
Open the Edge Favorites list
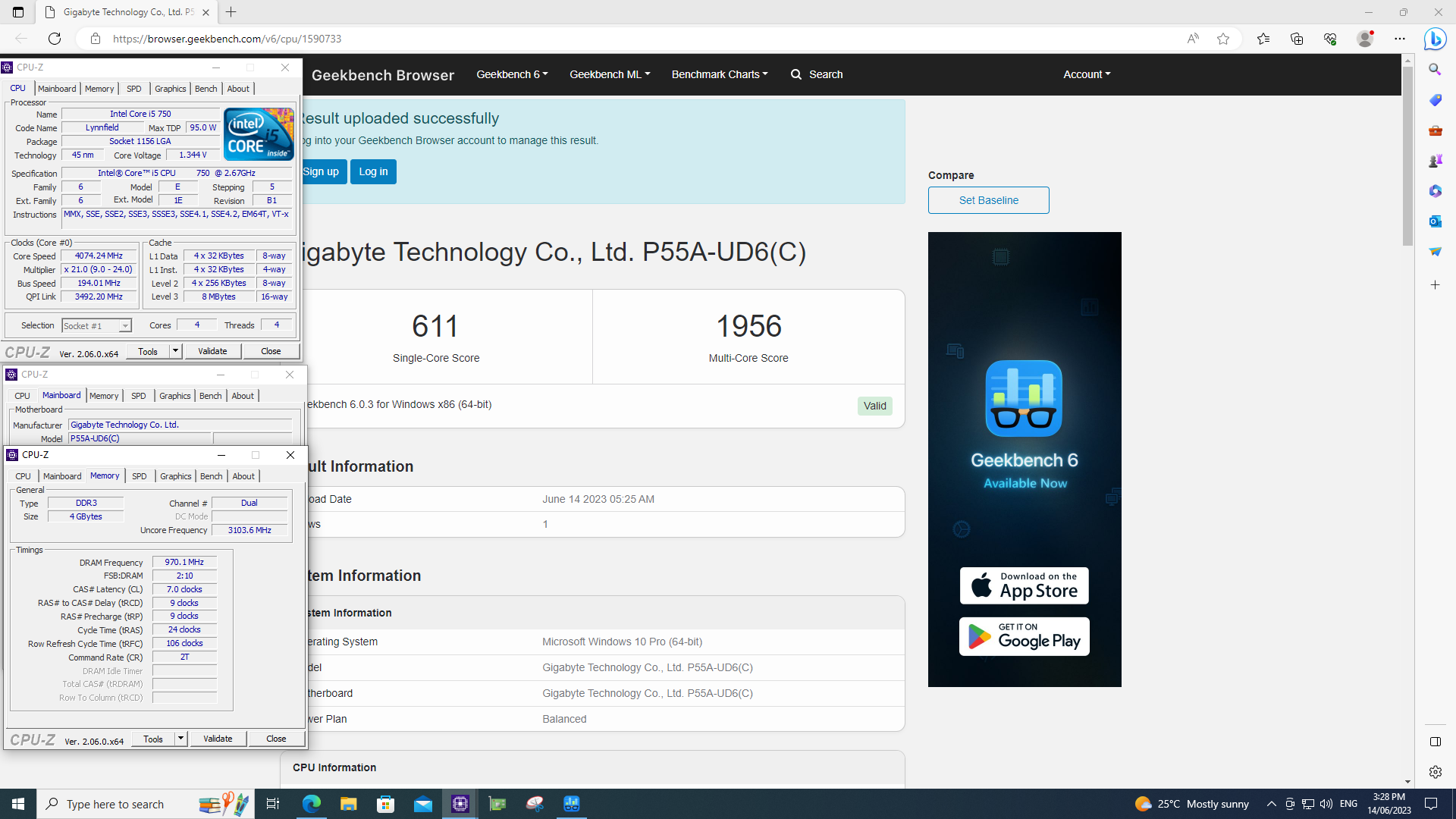[1263, 39]
